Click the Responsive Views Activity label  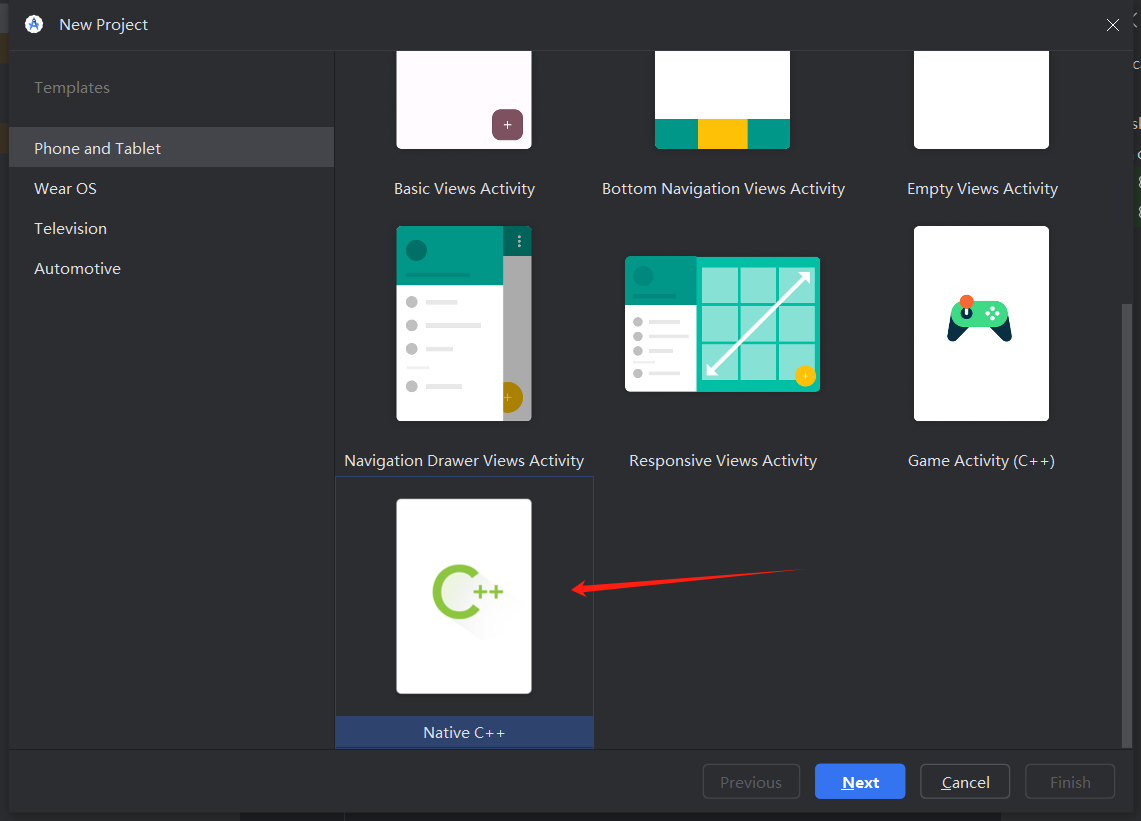723,461
